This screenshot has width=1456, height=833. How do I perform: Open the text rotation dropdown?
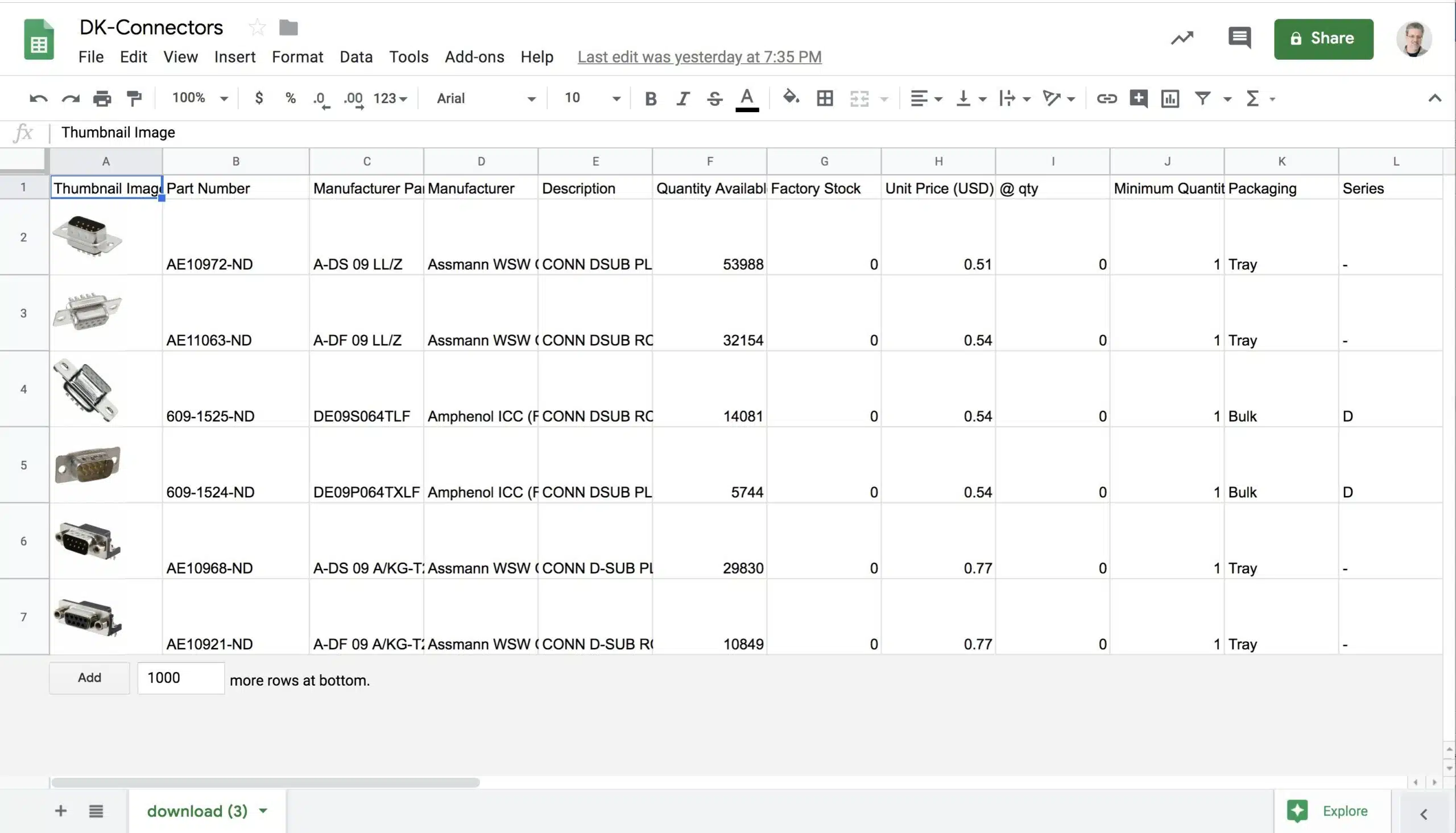click(1058, 99)
